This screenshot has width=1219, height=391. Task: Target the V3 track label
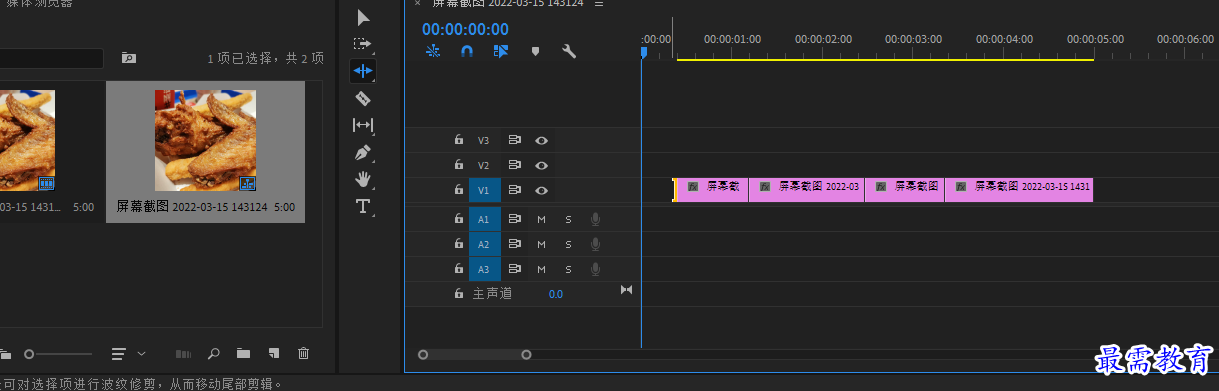[484, 141]
